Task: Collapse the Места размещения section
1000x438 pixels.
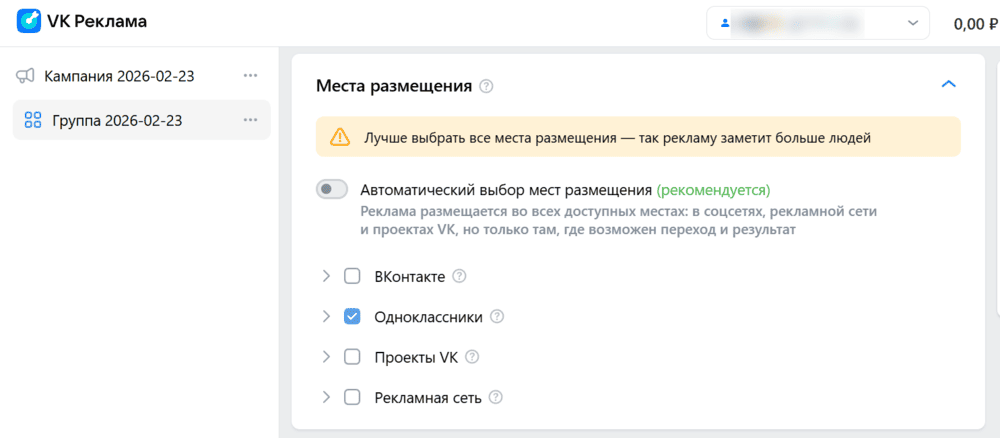Action: 949,85
